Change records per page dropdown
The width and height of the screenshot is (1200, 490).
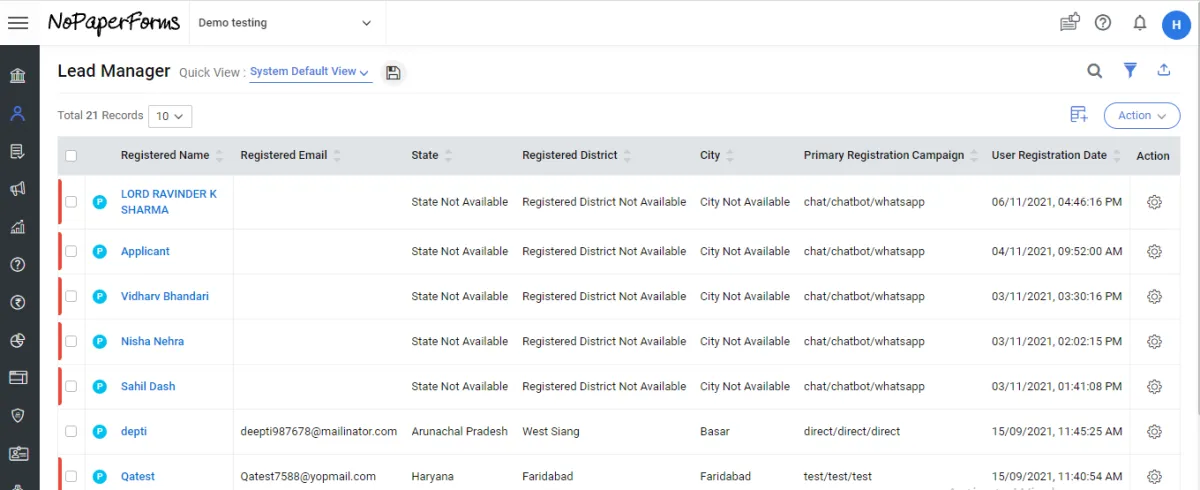point(170,116)
